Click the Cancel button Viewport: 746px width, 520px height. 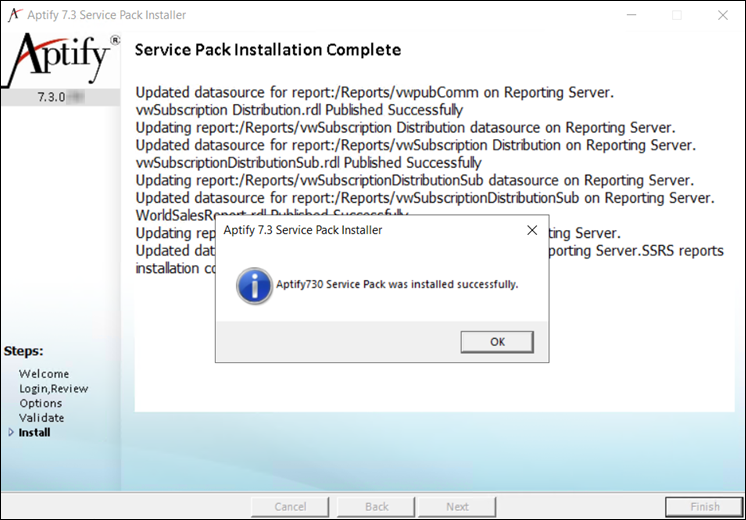(290, 507)
